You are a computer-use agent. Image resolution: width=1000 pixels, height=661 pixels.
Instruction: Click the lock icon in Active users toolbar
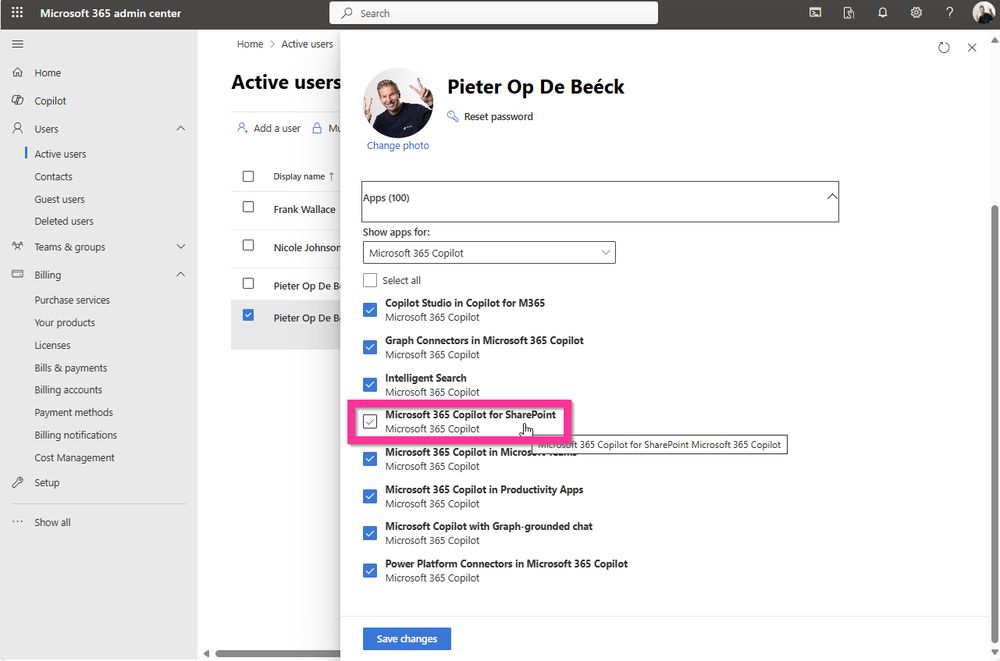pos(317,128)
